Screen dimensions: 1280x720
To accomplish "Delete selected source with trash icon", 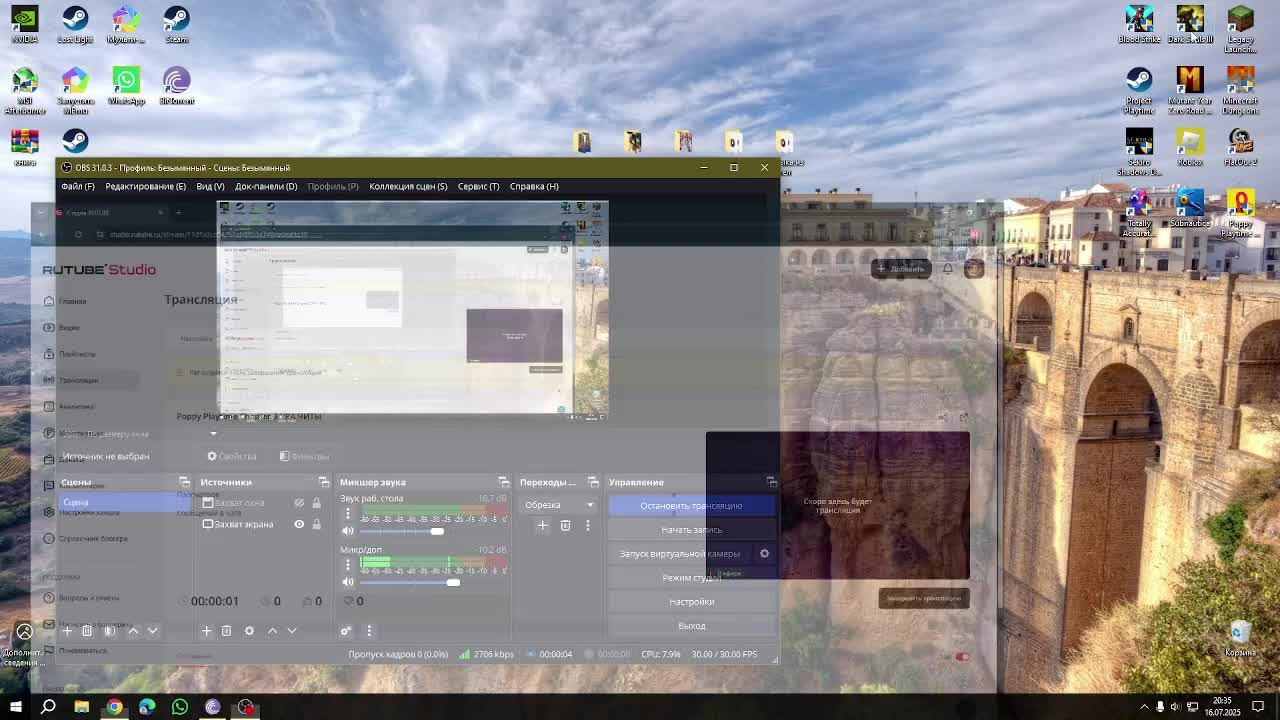I will coord(226,631).
